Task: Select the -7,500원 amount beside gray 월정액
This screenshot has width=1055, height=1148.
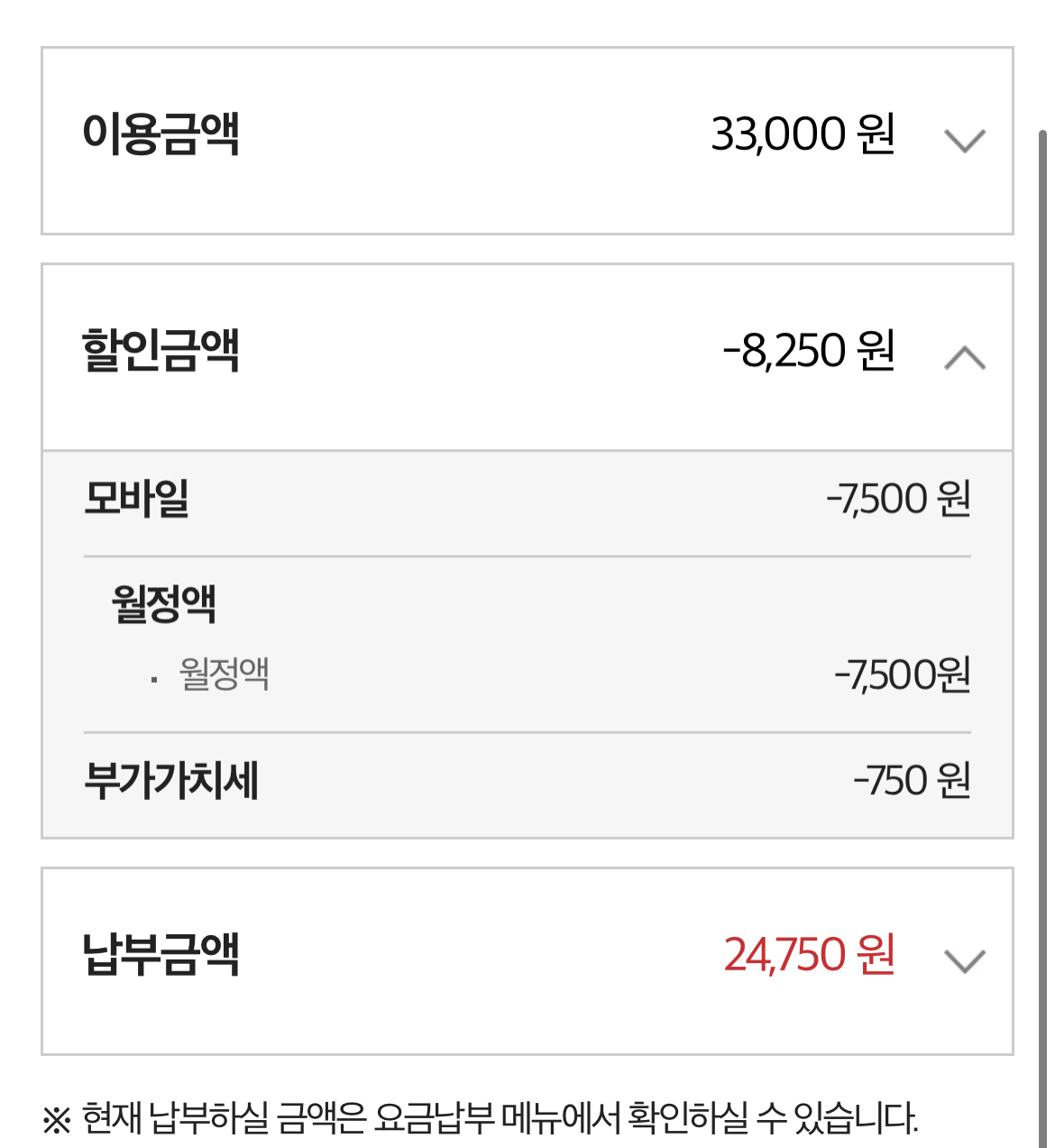Action: pyautogui.click(x=902, y=675)
